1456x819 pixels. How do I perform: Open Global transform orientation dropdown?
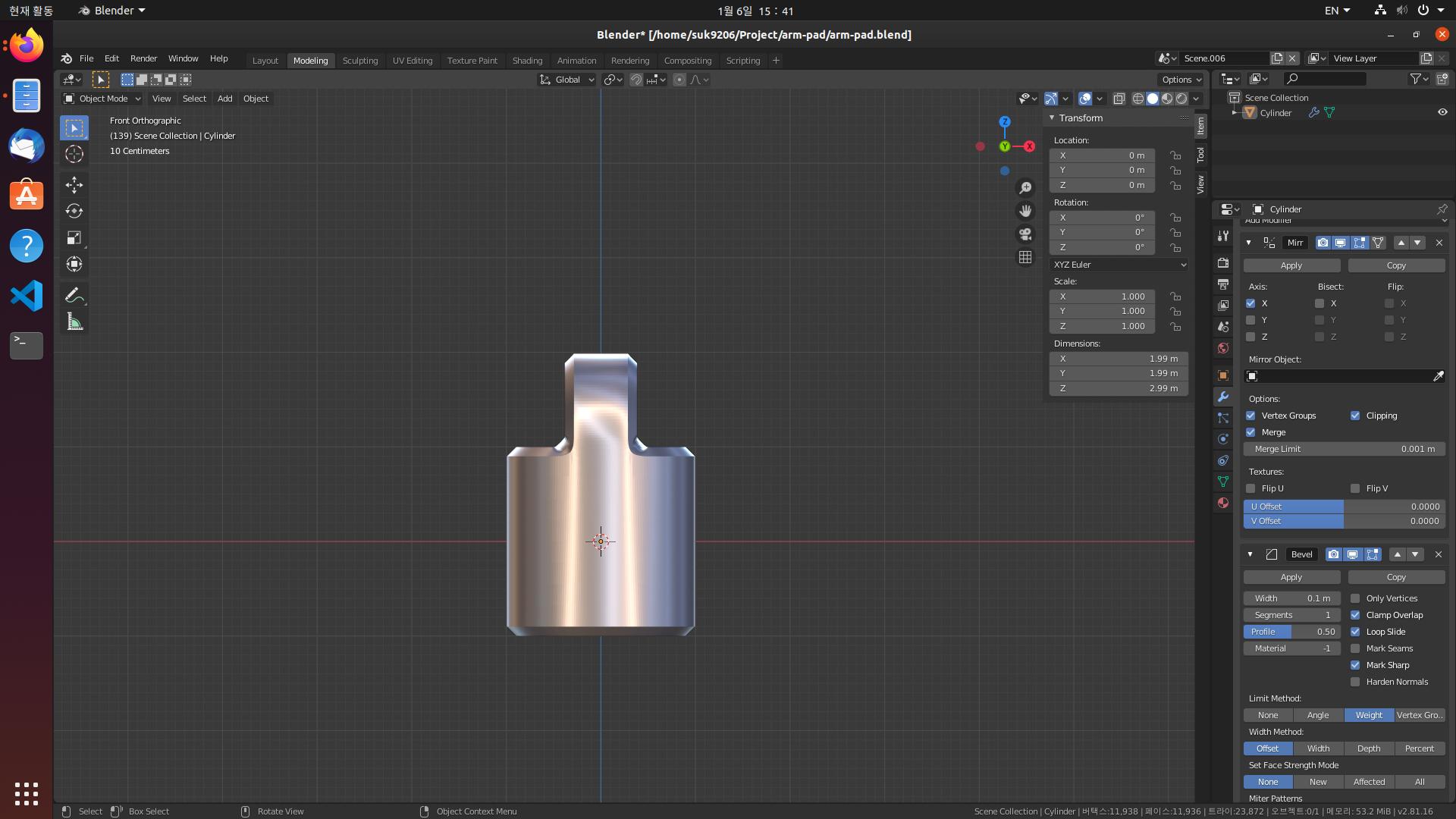(x=566, y=80)
